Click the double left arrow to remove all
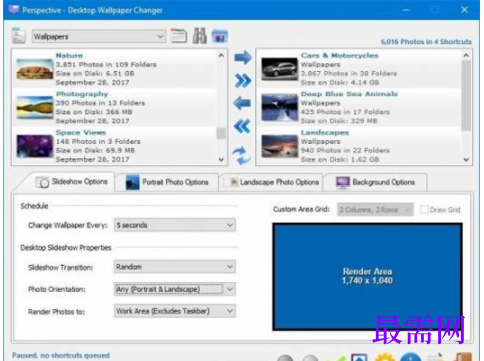The height and width of the screenshot is (361, 484). coord(242,126)
